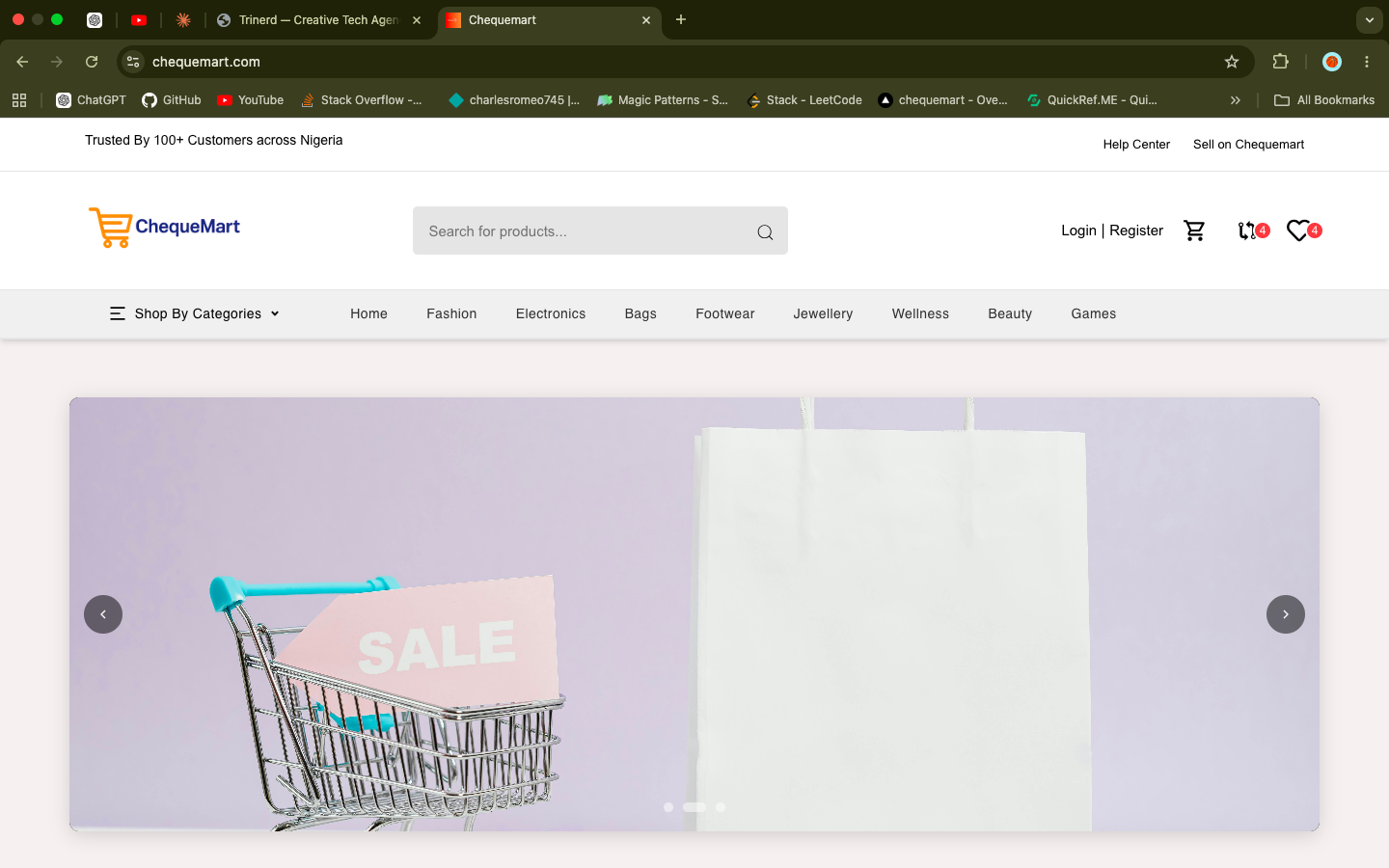Open All Bookmarks folder

pos(1324,100)
